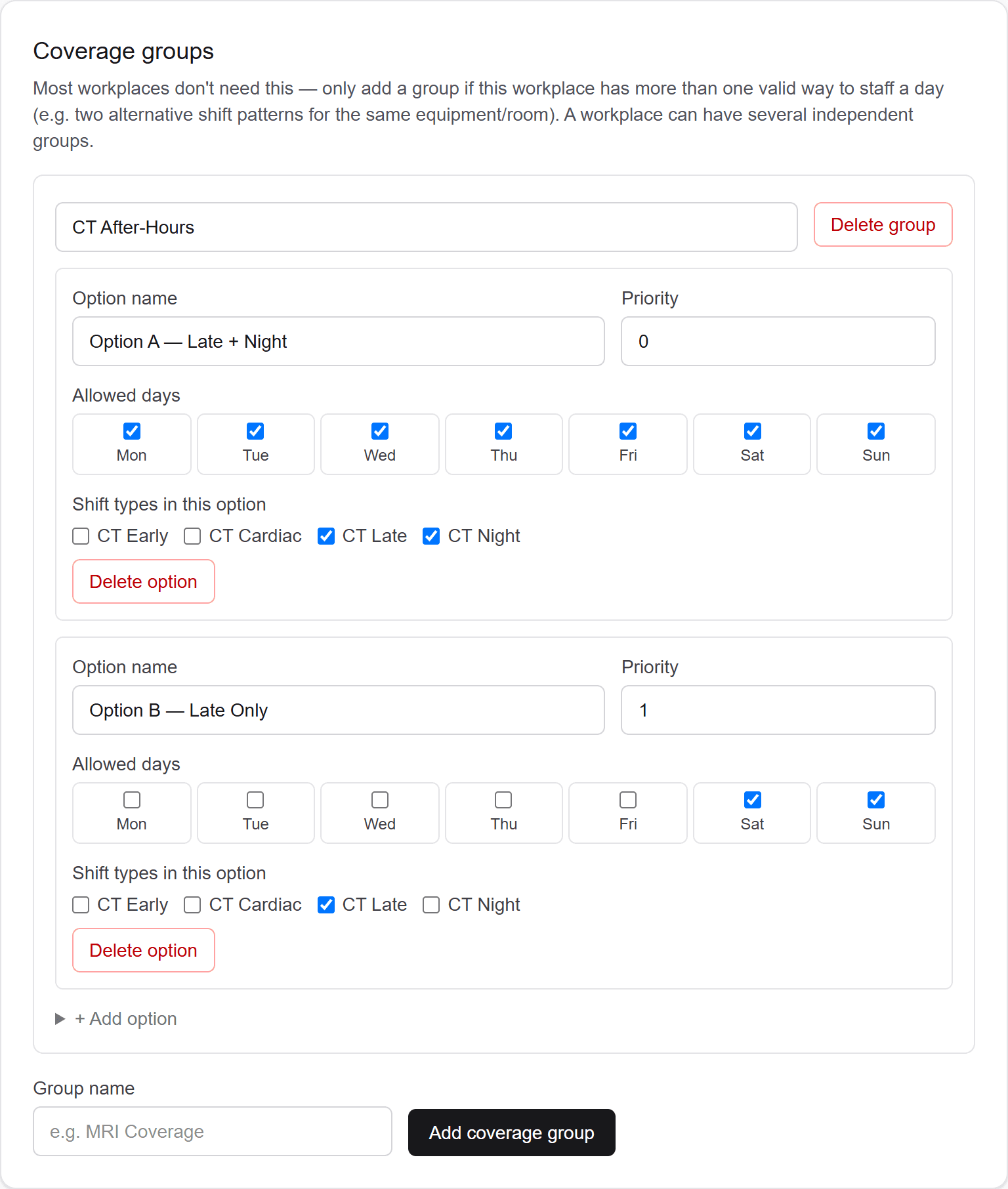Enable CT Night in Option B shift types

(x=431, y=905)
